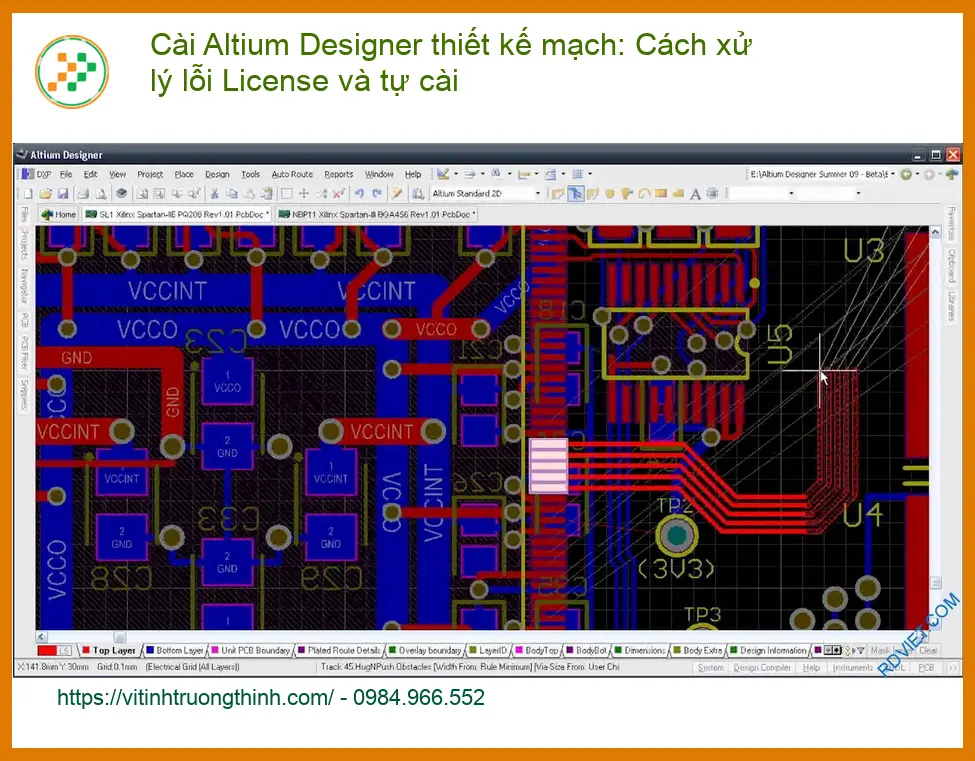The height and width of the screenshot is (761, 975).
Task: Select the Unit PCB Boundary layer tab
Action: [x=251, y=650]
